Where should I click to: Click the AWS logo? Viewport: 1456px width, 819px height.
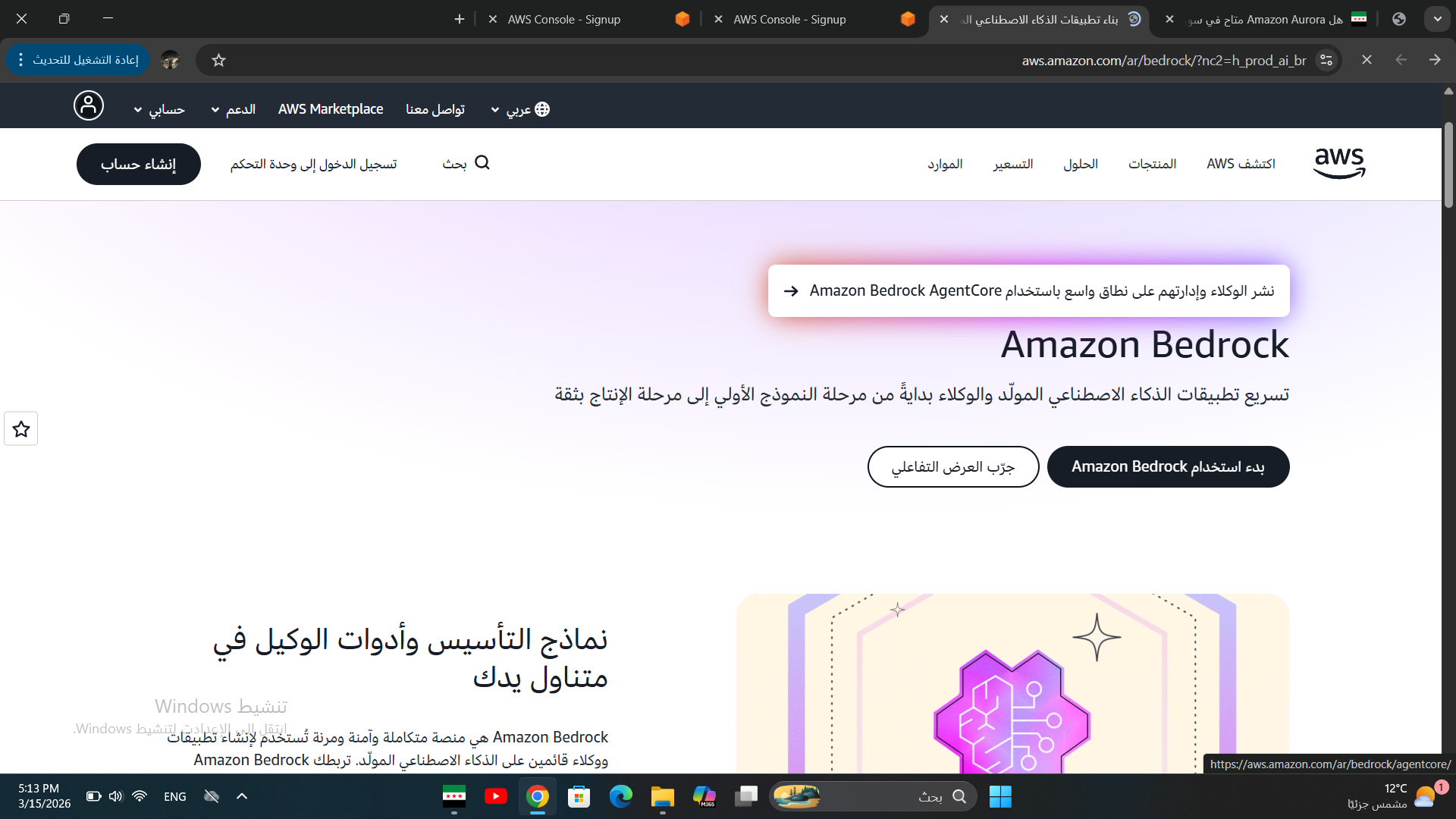pos(1339,163)
